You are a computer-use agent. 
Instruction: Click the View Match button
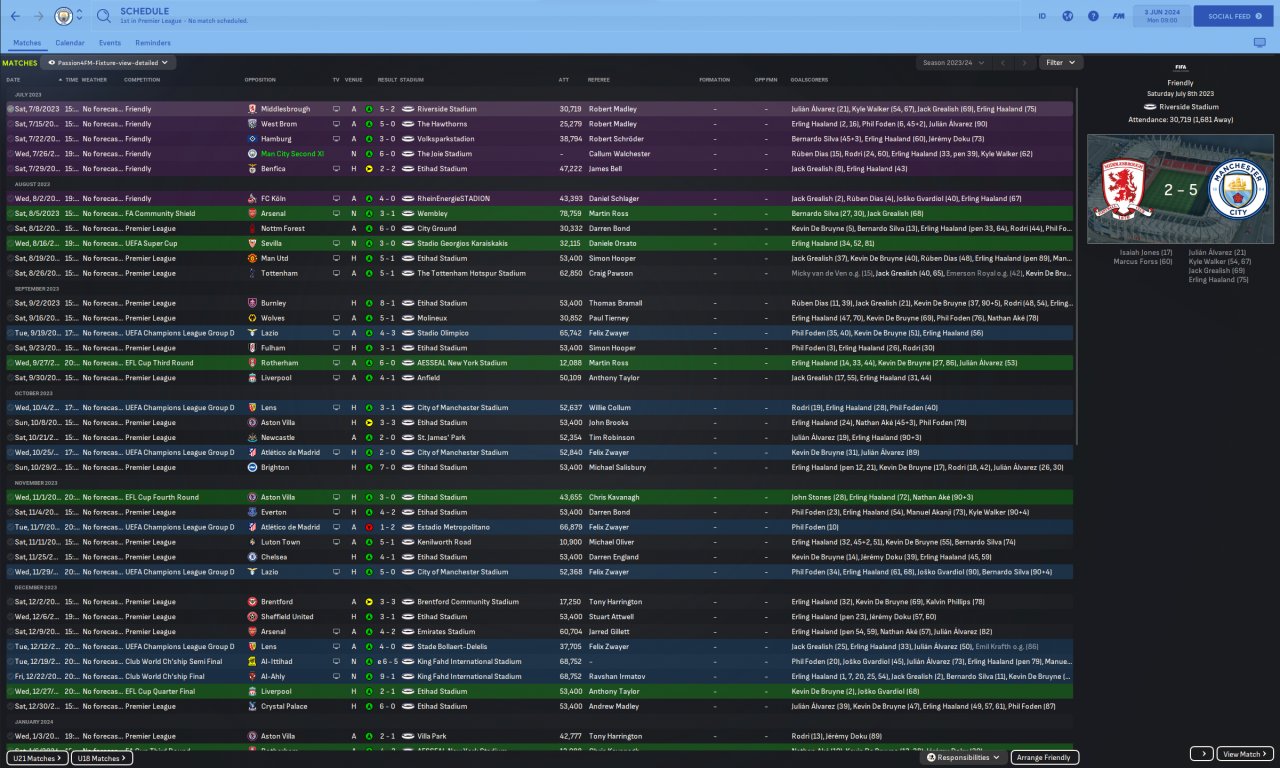(1245, 754)
